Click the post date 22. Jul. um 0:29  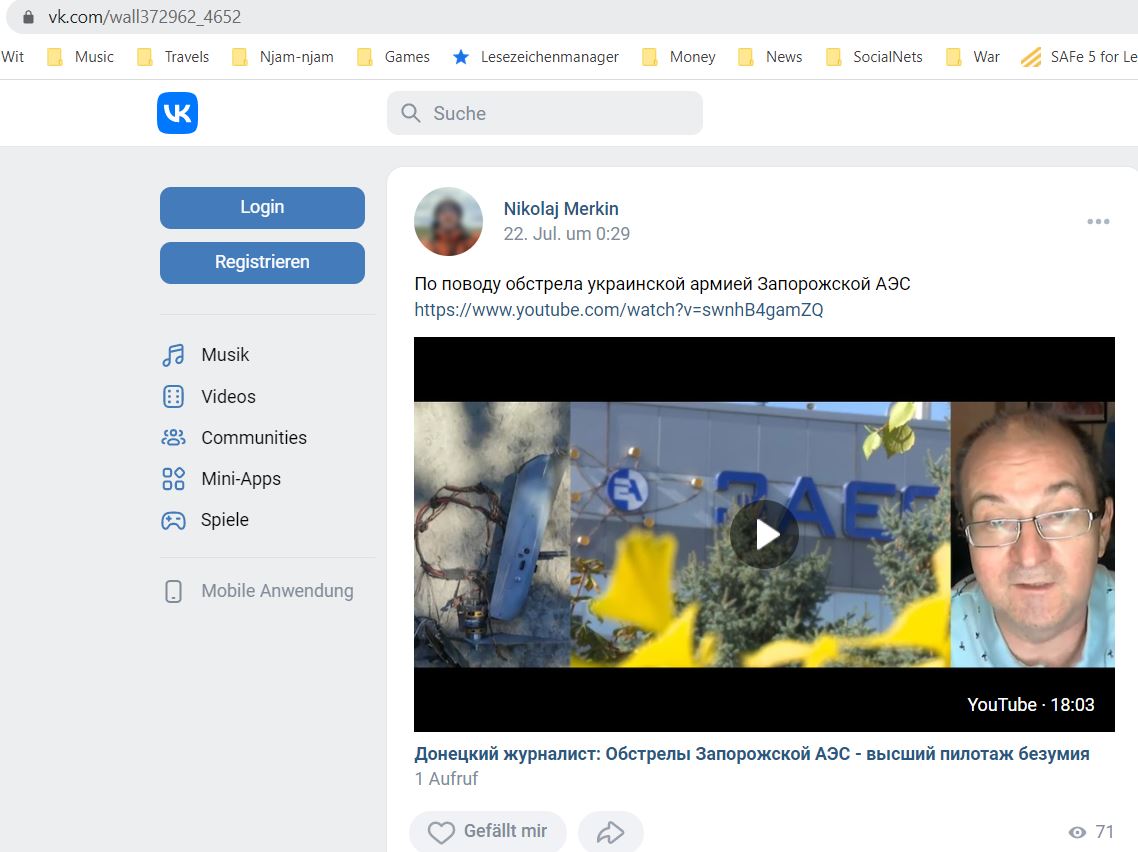(567, 234)
